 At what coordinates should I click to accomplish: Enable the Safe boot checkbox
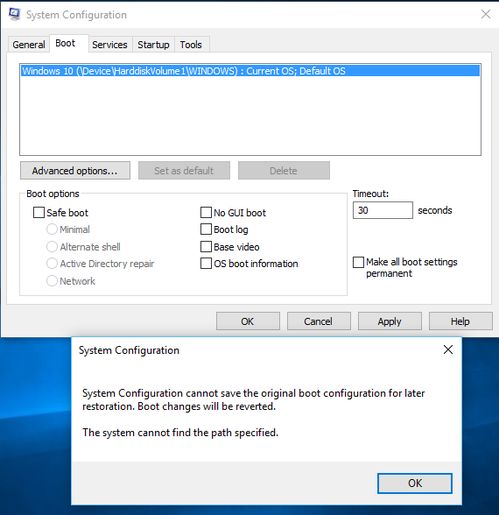(39, 212)
